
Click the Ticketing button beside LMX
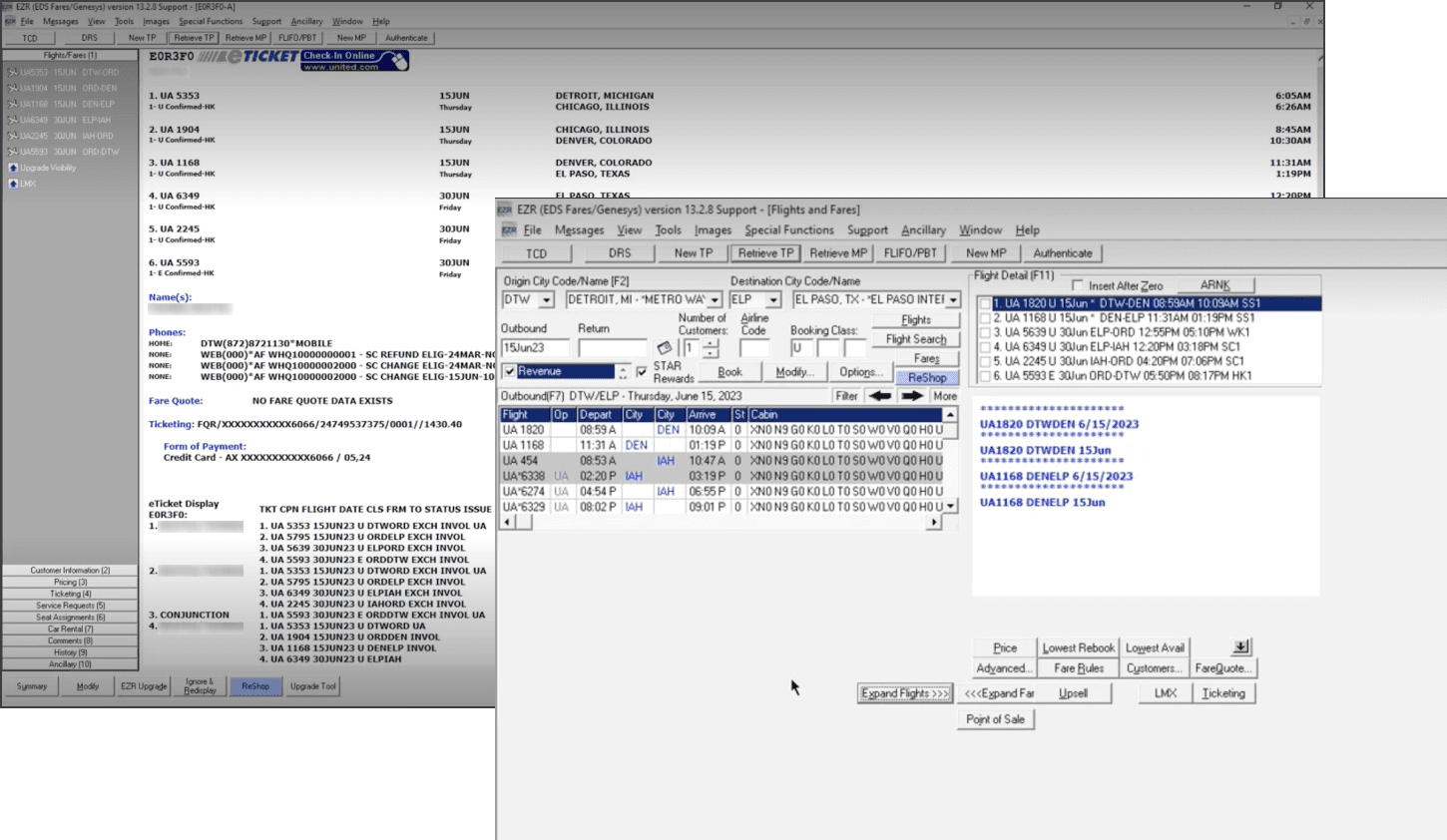1223,693
